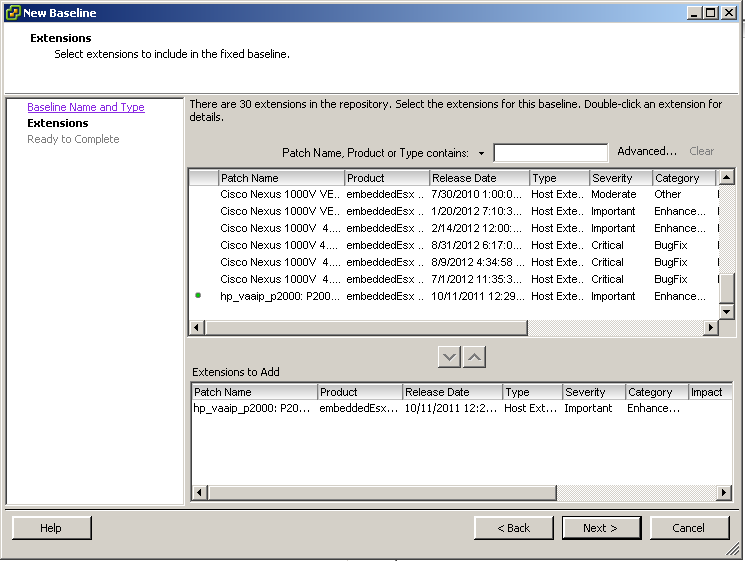The width and height of the screenshot is (745, 561).
Task: Sort upper list by Severity column
Action: (x=621, y=178)
